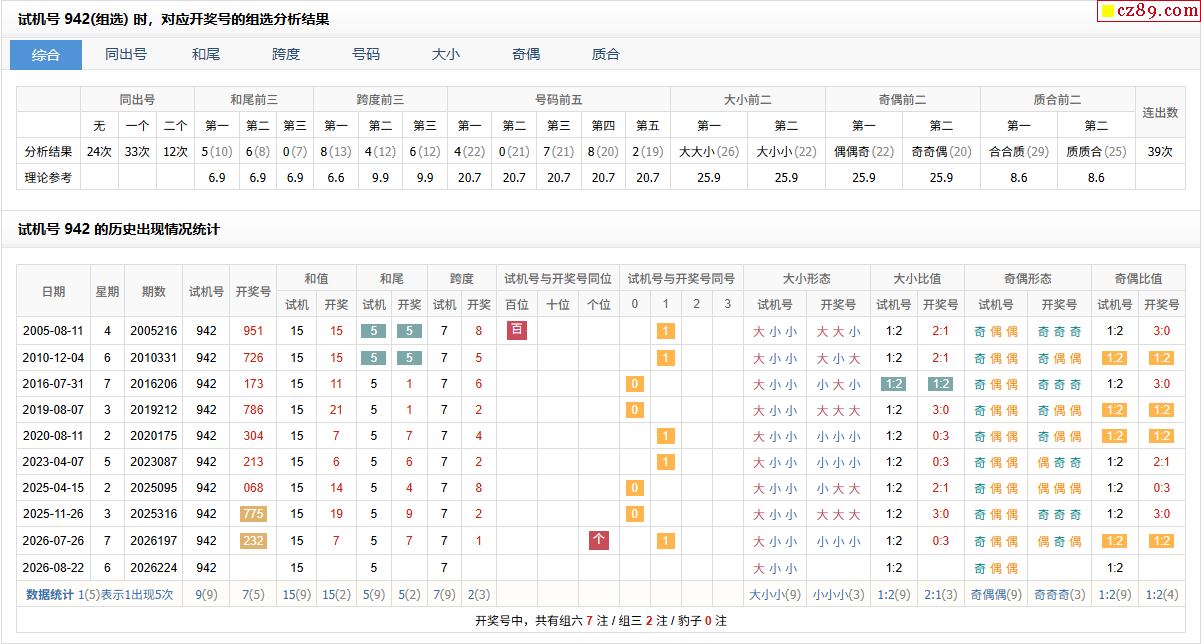
Task: Switch to the 同出号 tab
Action: tap(126, 55)
